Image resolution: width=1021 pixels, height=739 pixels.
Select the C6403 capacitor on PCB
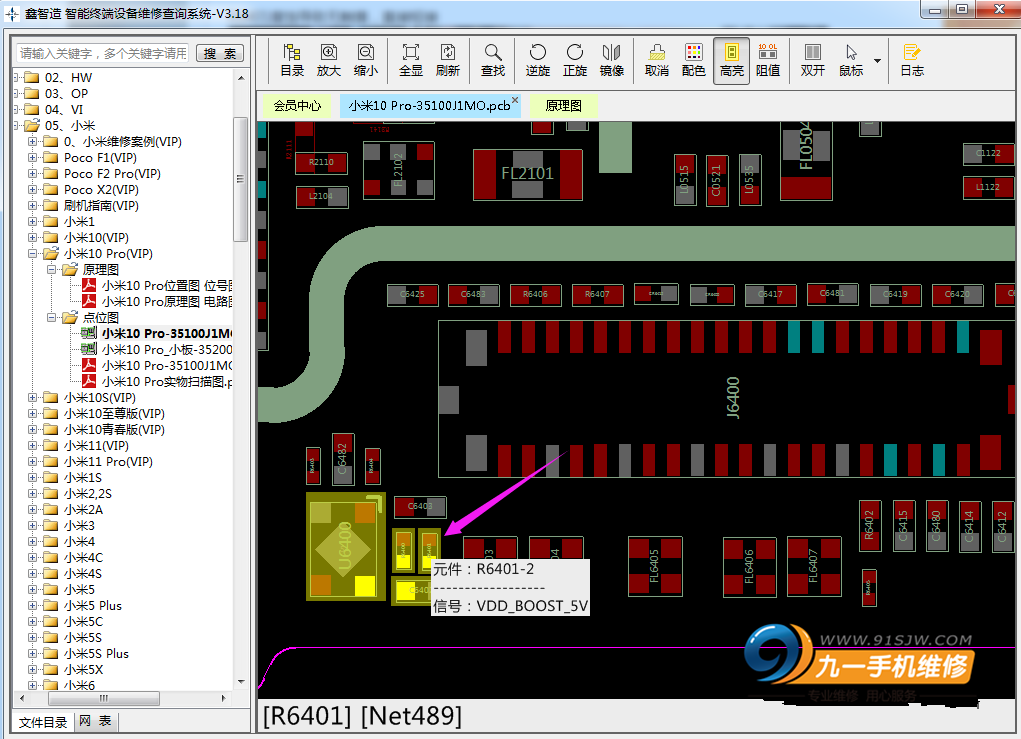click(x=420, y=507)
